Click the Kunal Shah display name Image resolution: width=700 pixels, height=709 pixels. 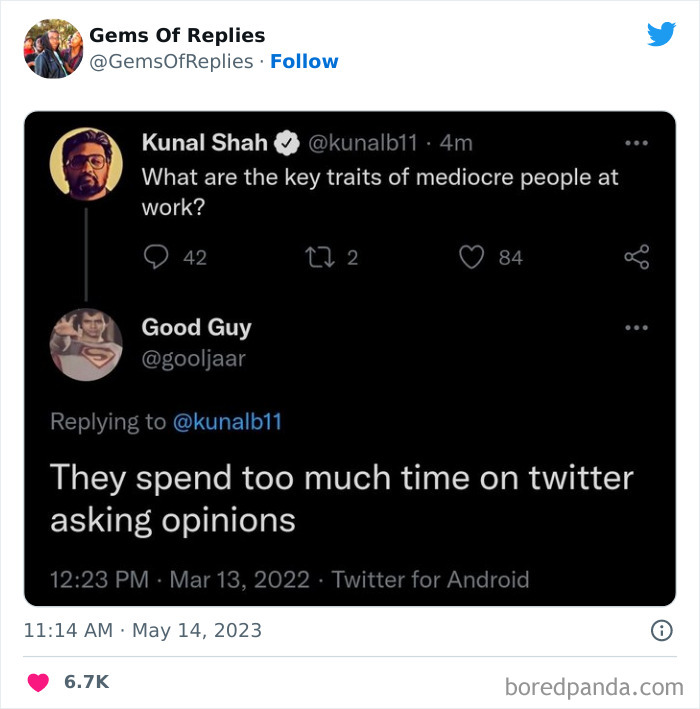point(204,143)
